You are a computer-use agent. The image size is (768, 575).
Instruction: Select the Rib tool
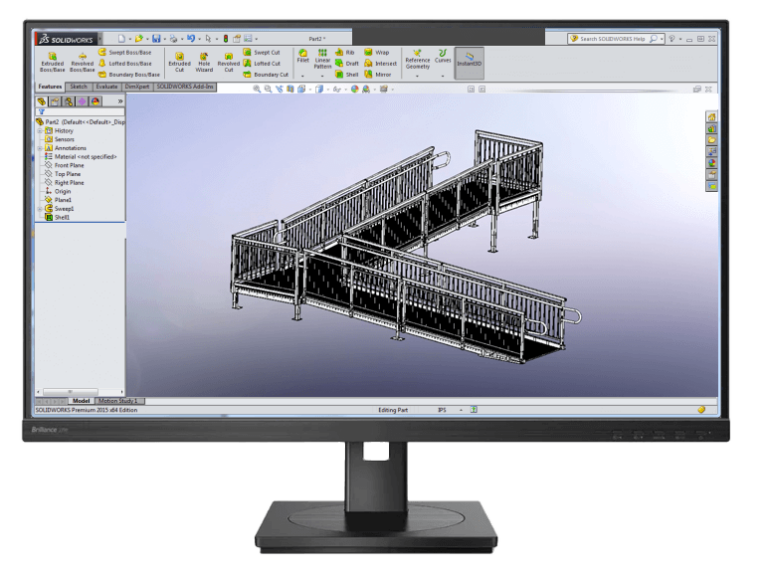(345, 52)
